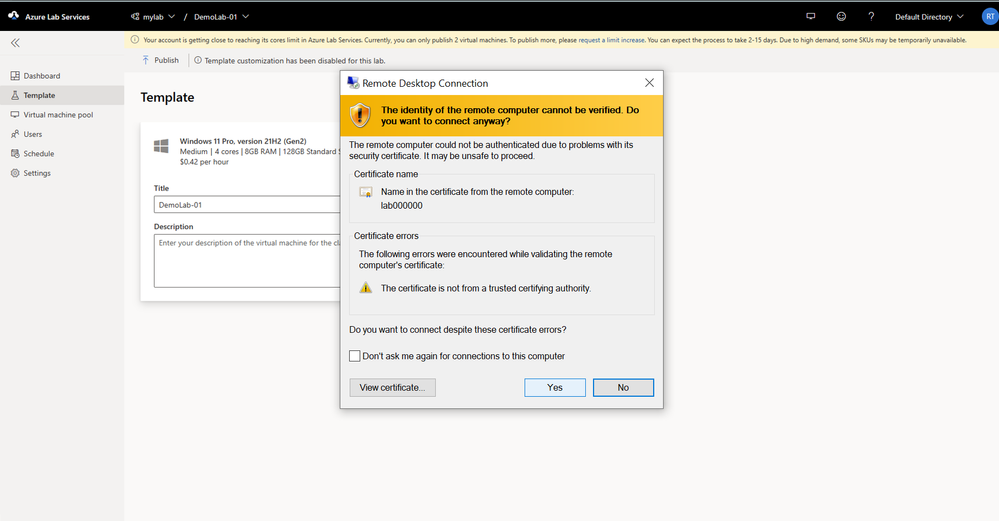Click the Remote Desktop Connection title icon
Image resolution: width=999 pixels, height=521 pixels.
tap(353, 83)
